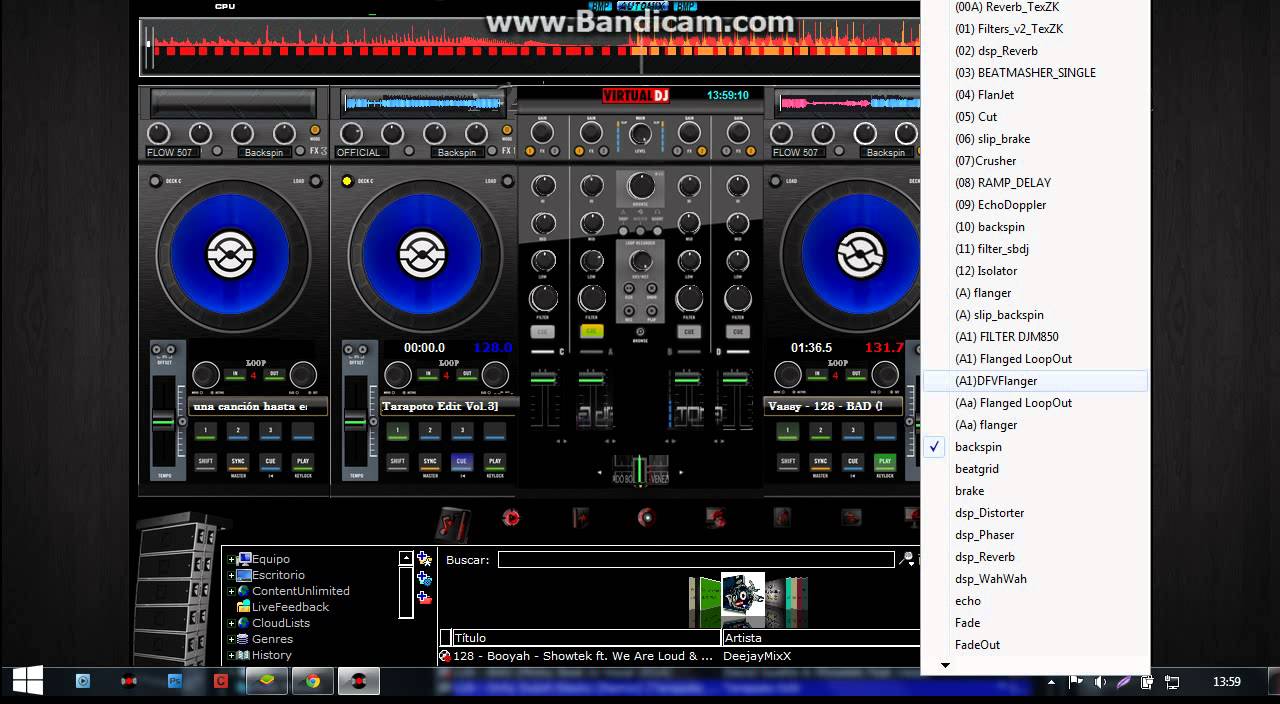Click the red record disc icon below the mixer
1280x704 pixels.
[646, 518]
